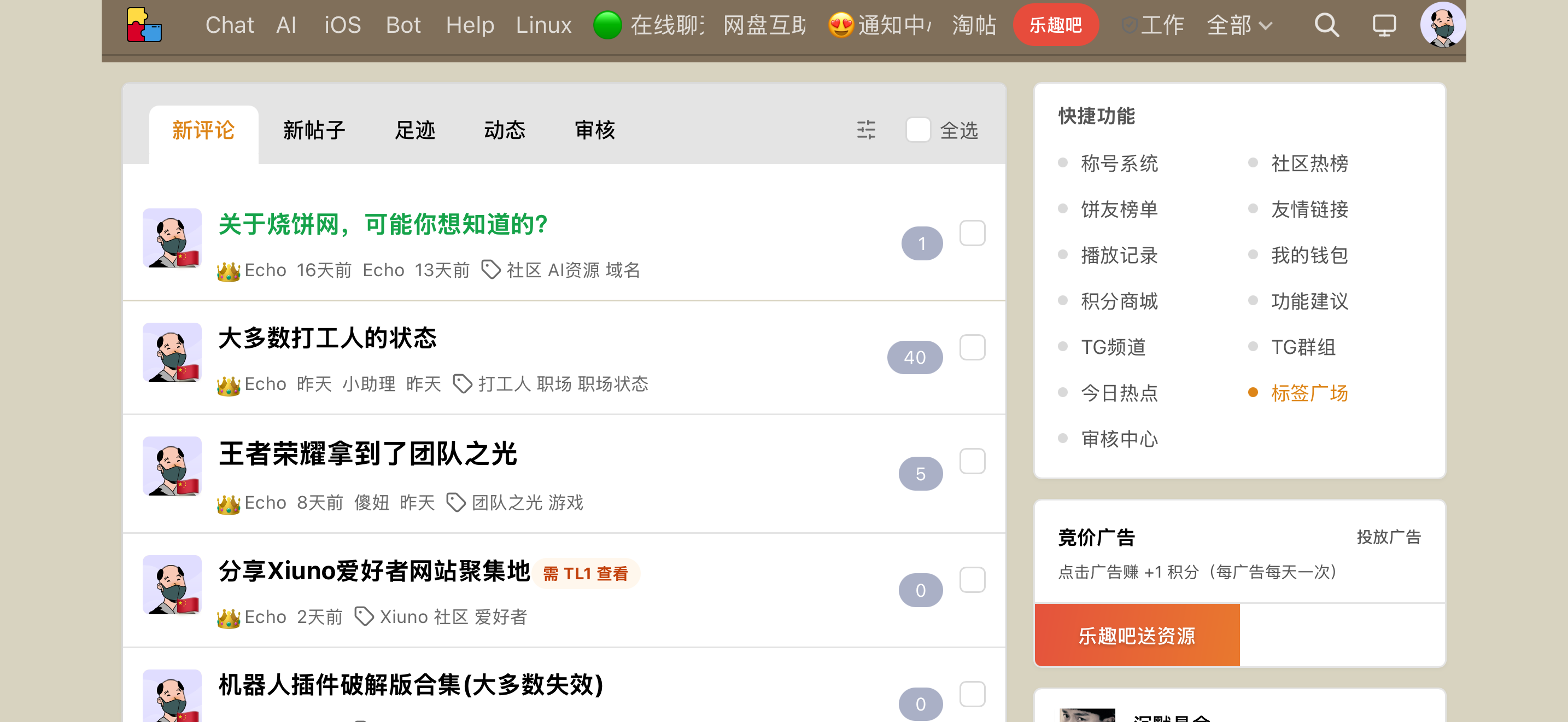Click the tag icon before 团队之光
Image resolution: width=1568 pixels, height=722 pixels.
click(456, 502)
